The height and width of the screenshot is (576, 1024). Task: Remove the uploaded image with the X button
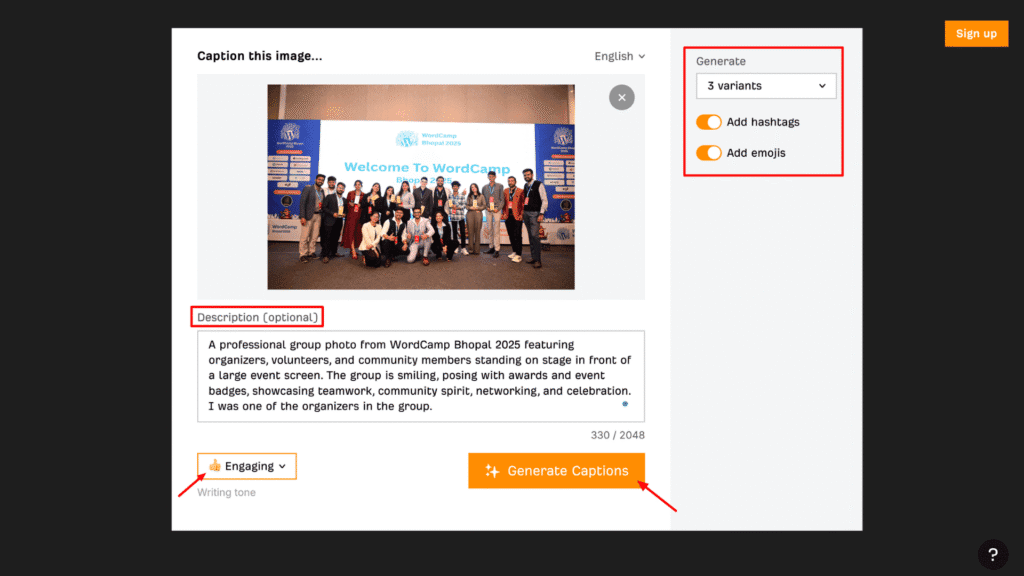coord(622,97)
